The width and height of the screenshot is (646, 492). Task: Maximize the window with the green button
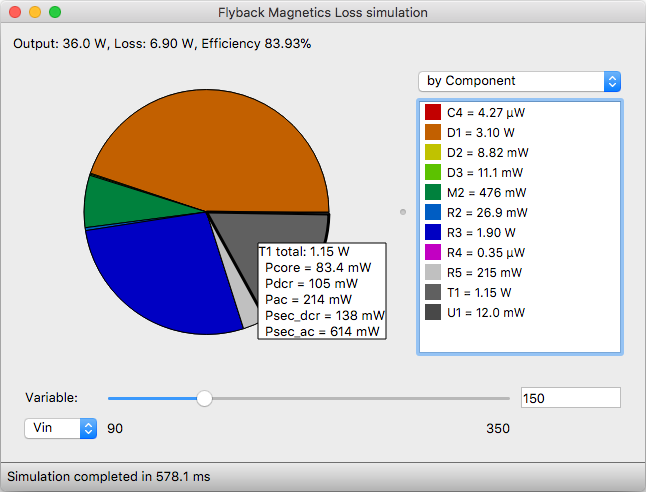(55, 12)
